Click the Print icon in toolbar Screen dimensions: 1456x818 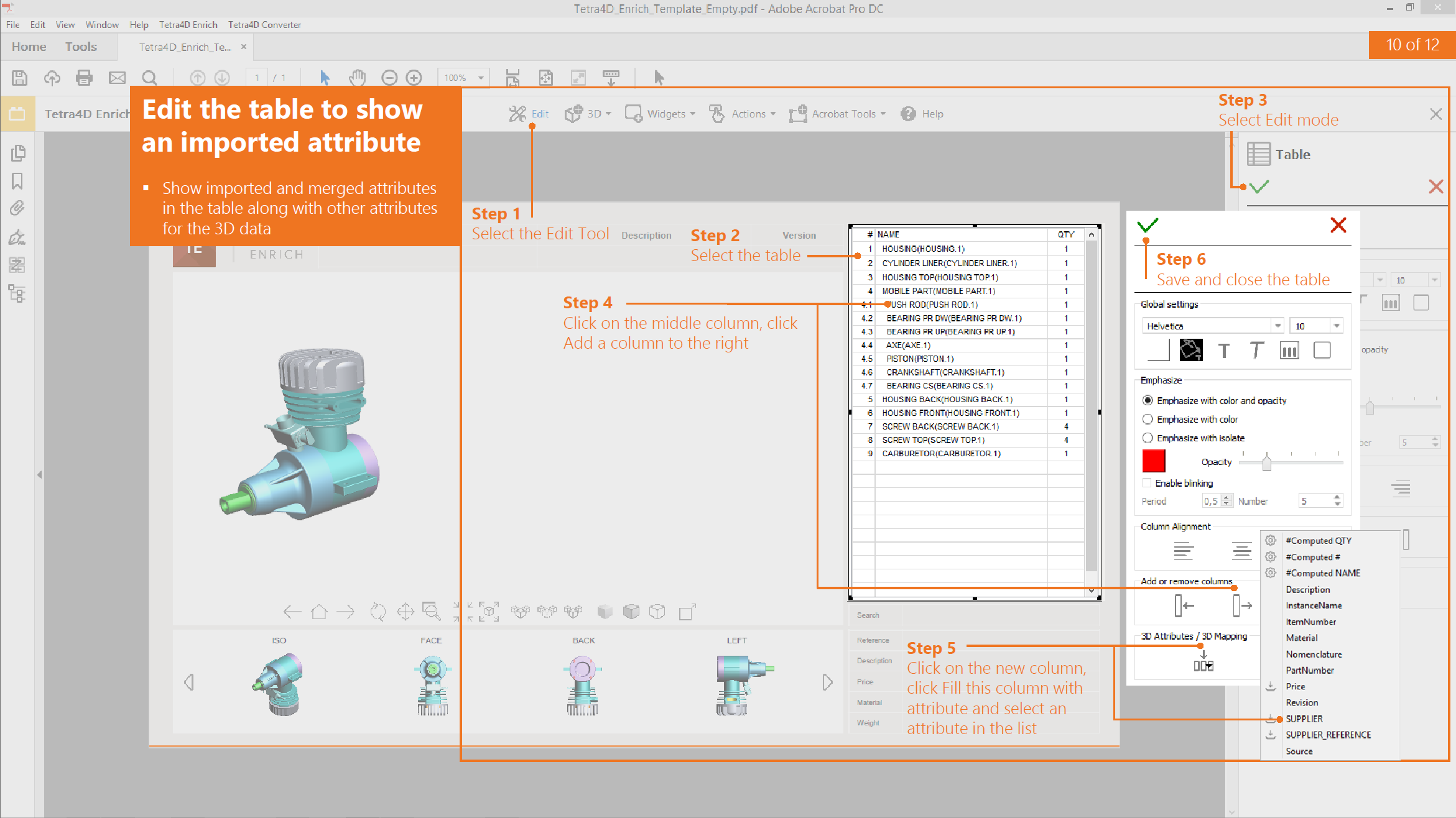pos(84,78)
